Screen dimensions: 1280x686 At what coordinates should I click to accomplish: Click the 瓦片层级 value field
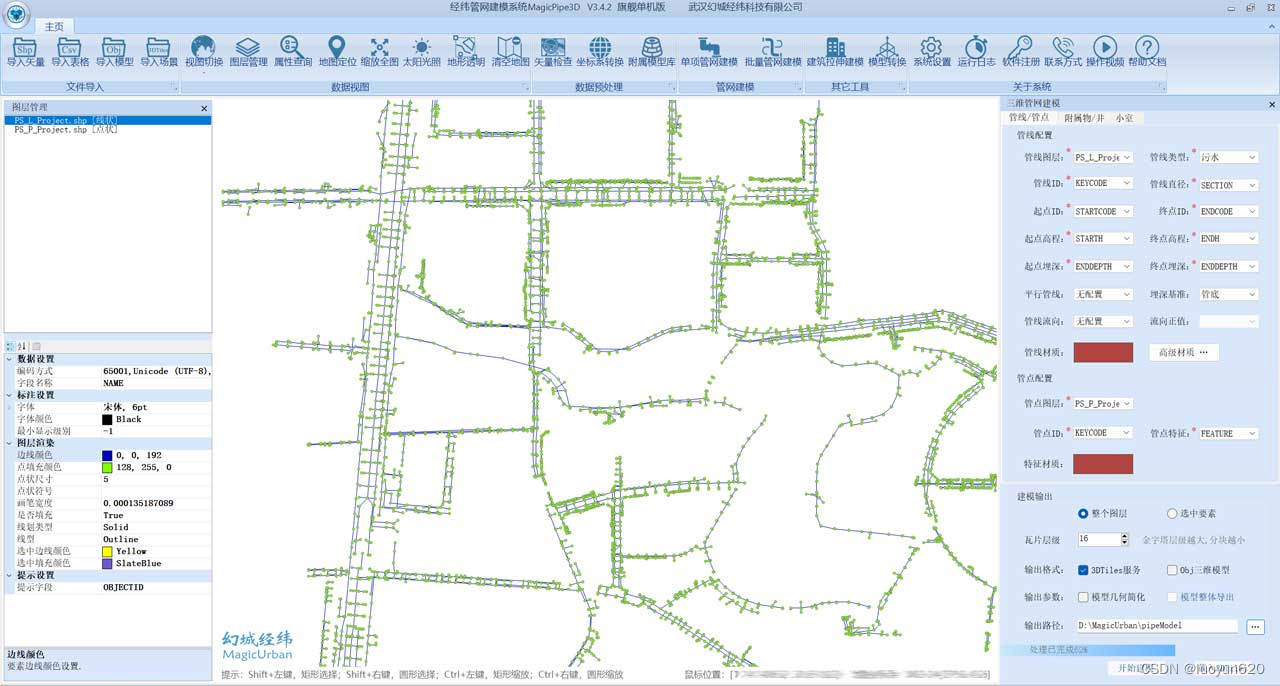click(x=1096, y=539)
